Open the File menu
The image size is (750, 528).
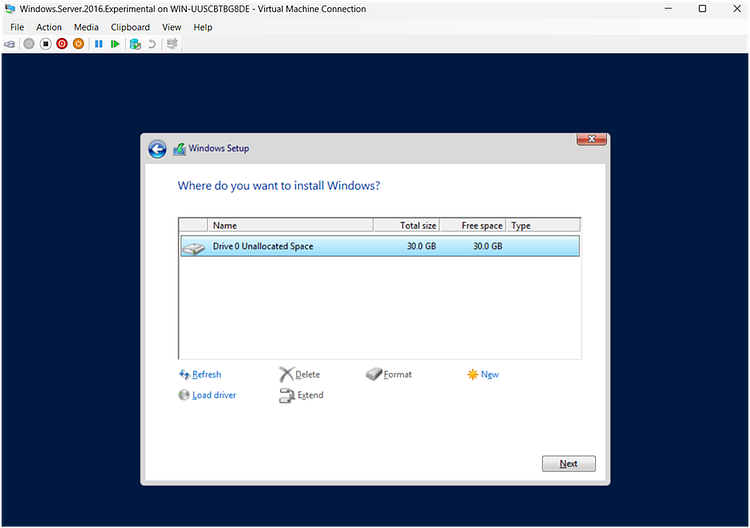pyautogui.click(x=17, y=27)
